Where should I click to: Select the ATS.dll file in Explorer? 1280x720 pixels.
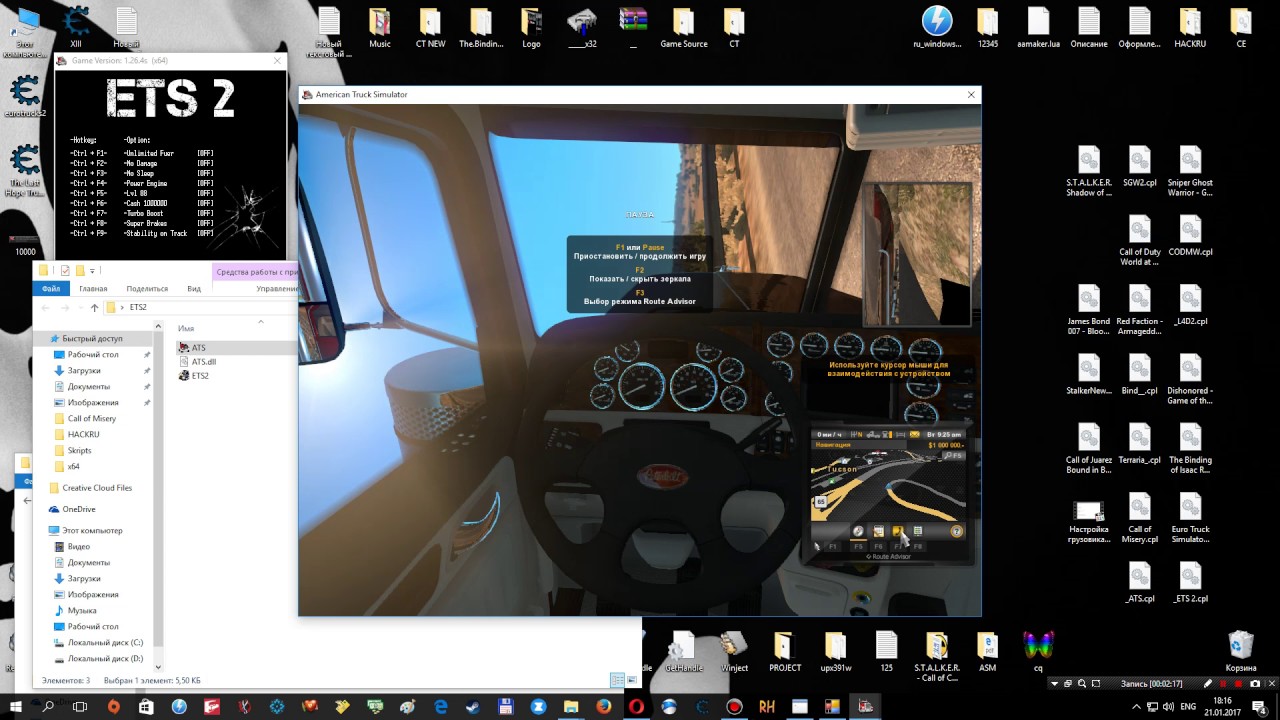point(204,361)
